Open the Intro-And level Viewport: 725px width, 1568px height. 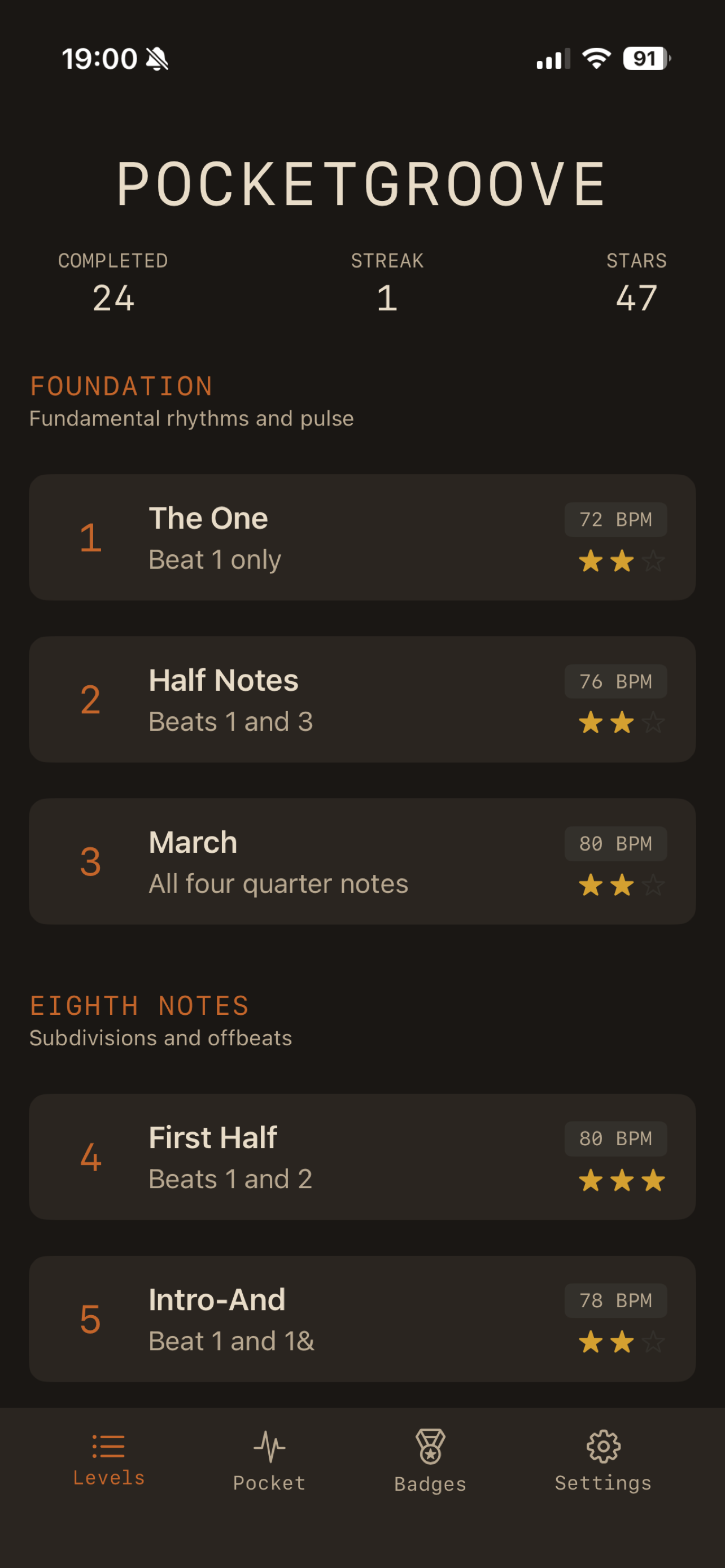[362, 1319]
